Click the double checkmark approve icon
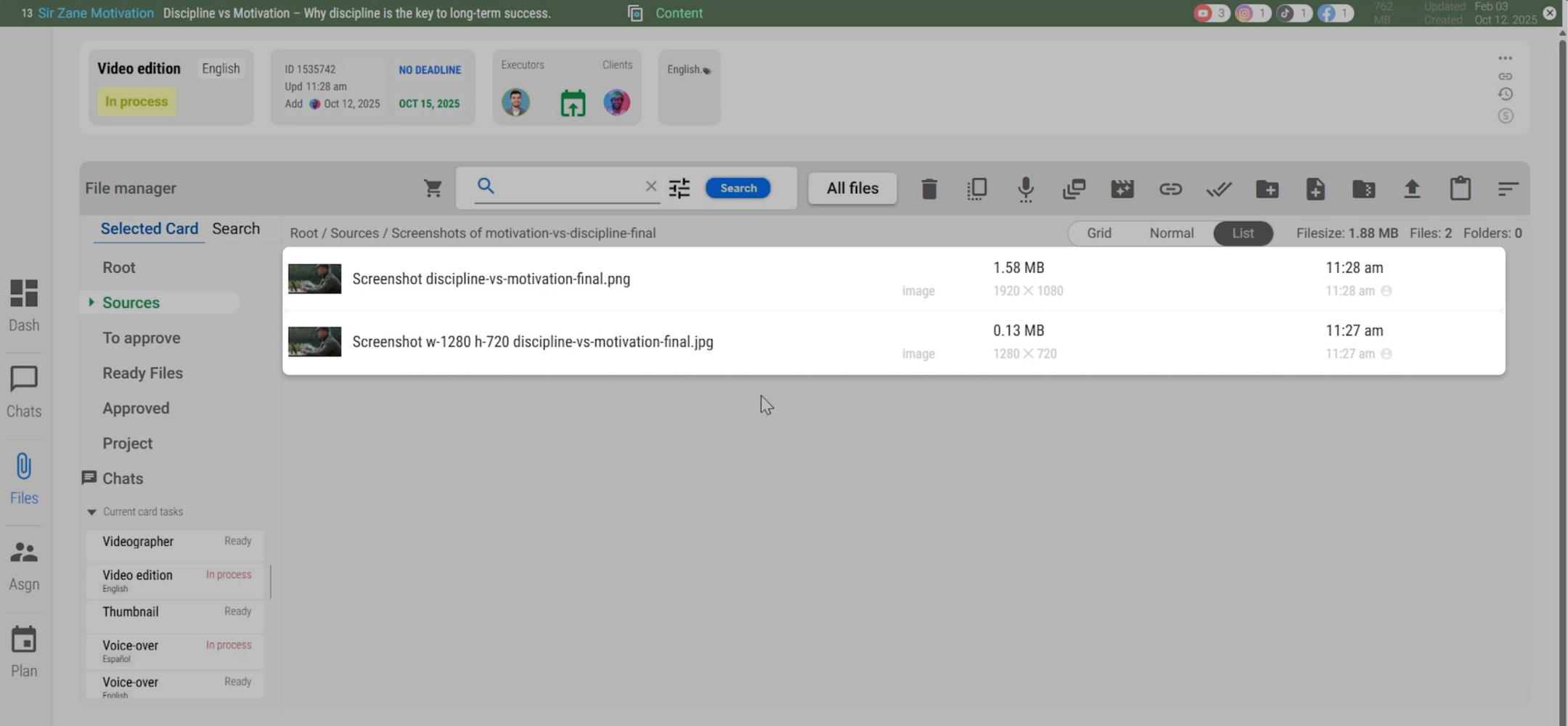 coord(1218,189)
